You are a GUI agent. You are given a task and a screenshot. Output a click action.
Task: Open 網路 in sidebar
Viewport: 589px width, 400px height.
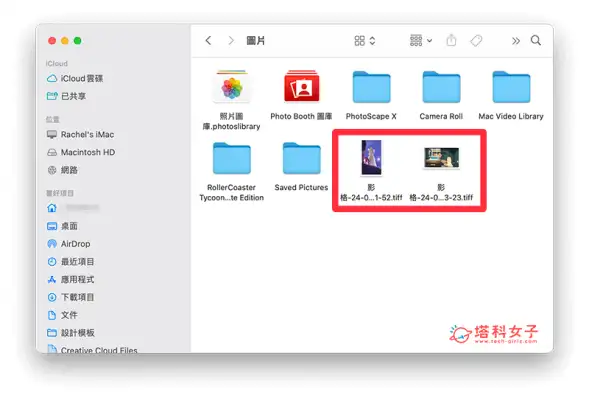[x=62, y=170]
